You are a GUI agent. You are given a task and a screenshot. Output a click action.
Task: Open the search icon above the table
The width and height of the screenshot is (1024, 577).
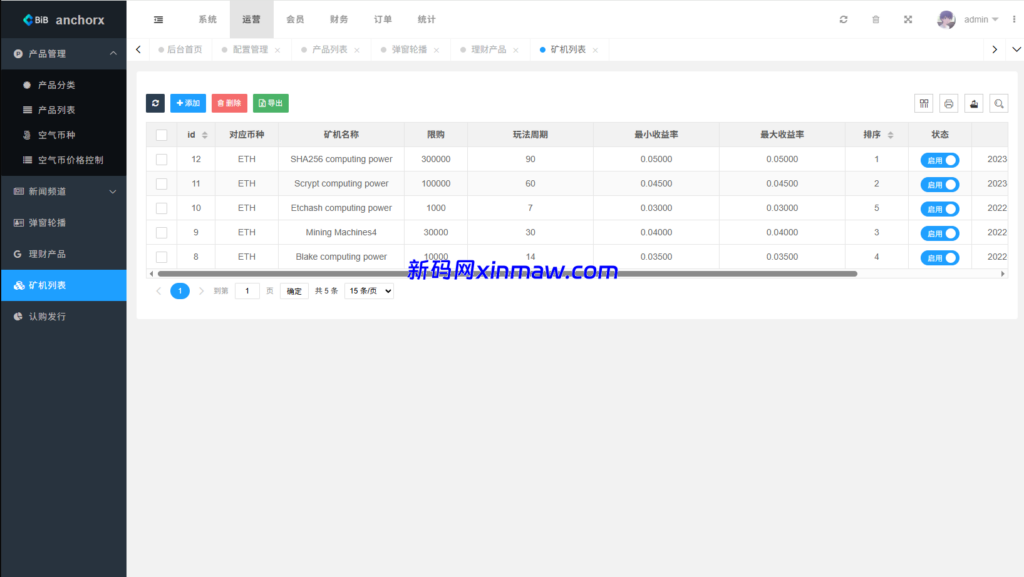coord(998,103)
